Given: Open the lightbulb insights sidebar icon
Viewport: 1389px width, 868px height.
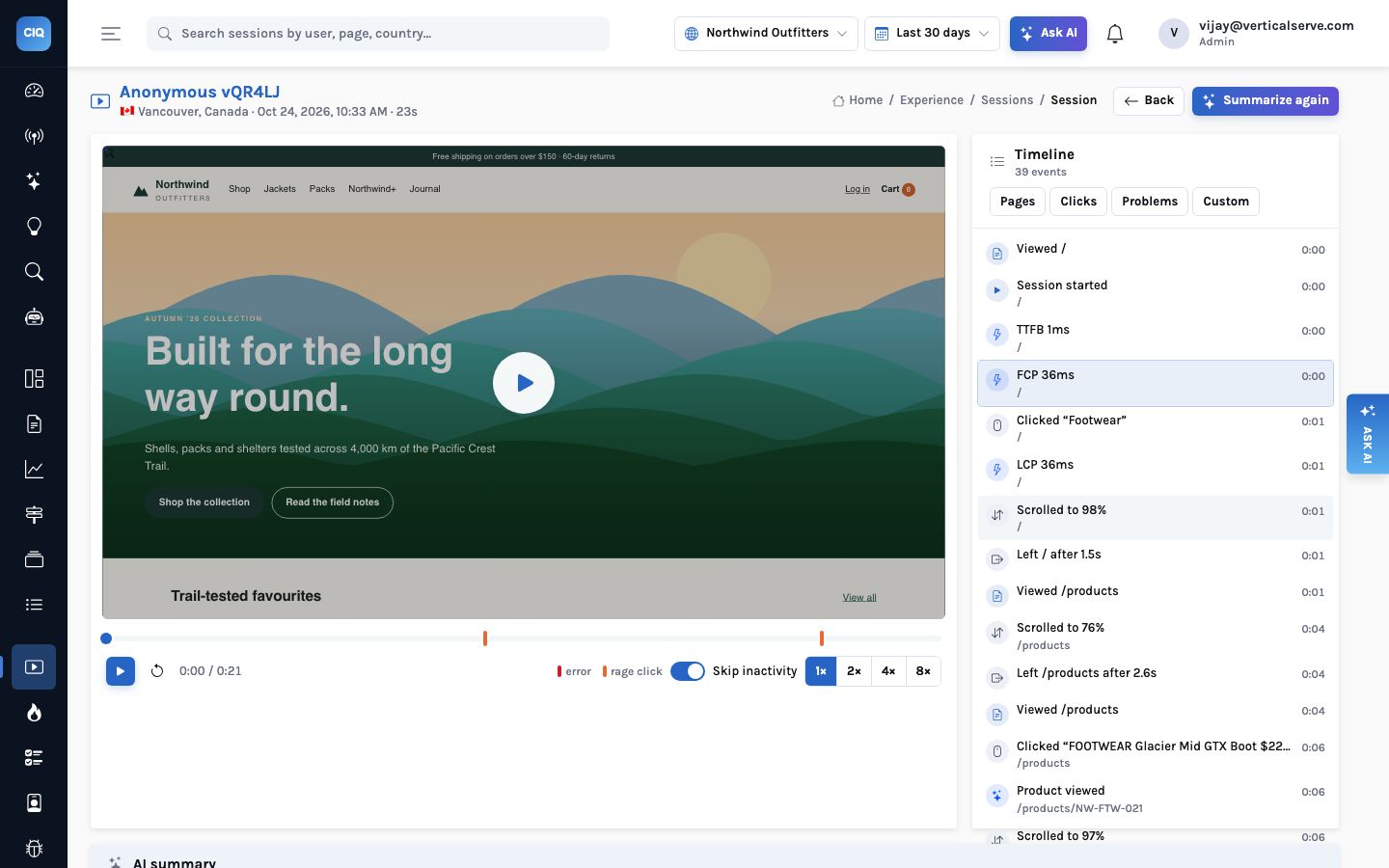Looking at the screenshot, I should tap(34, 227).
